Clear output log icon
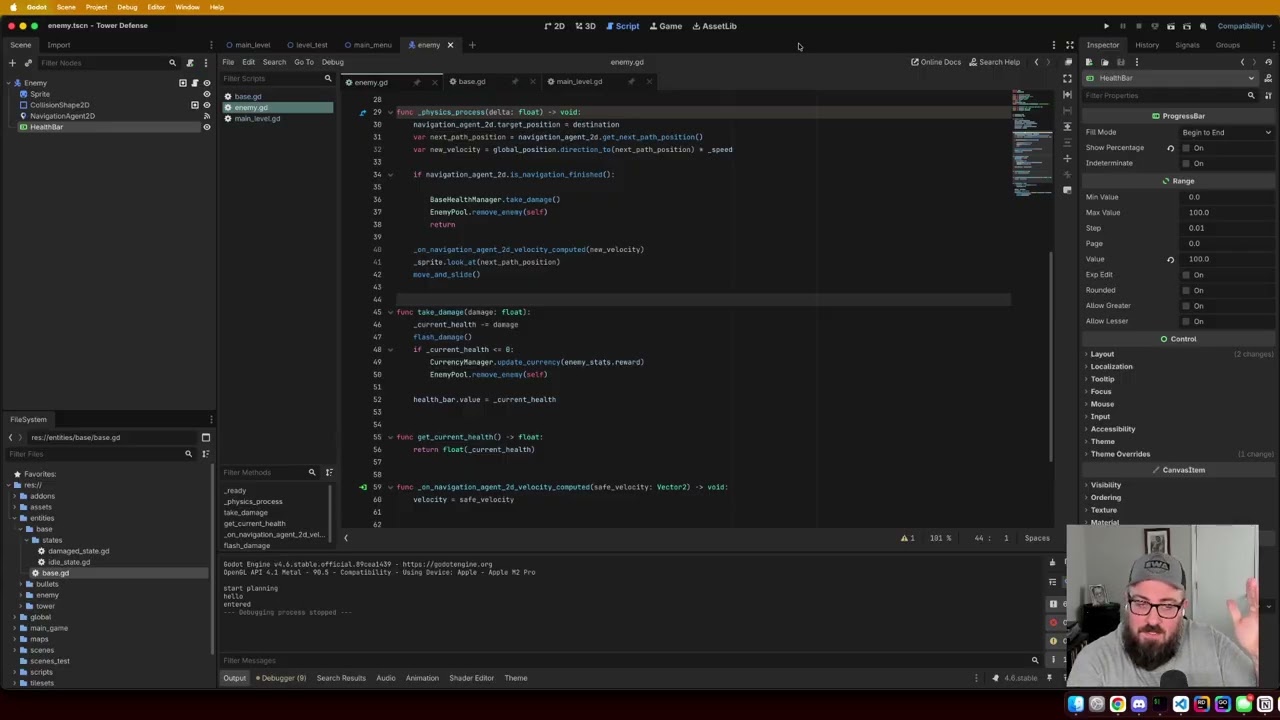 [x=1052, y=563]
